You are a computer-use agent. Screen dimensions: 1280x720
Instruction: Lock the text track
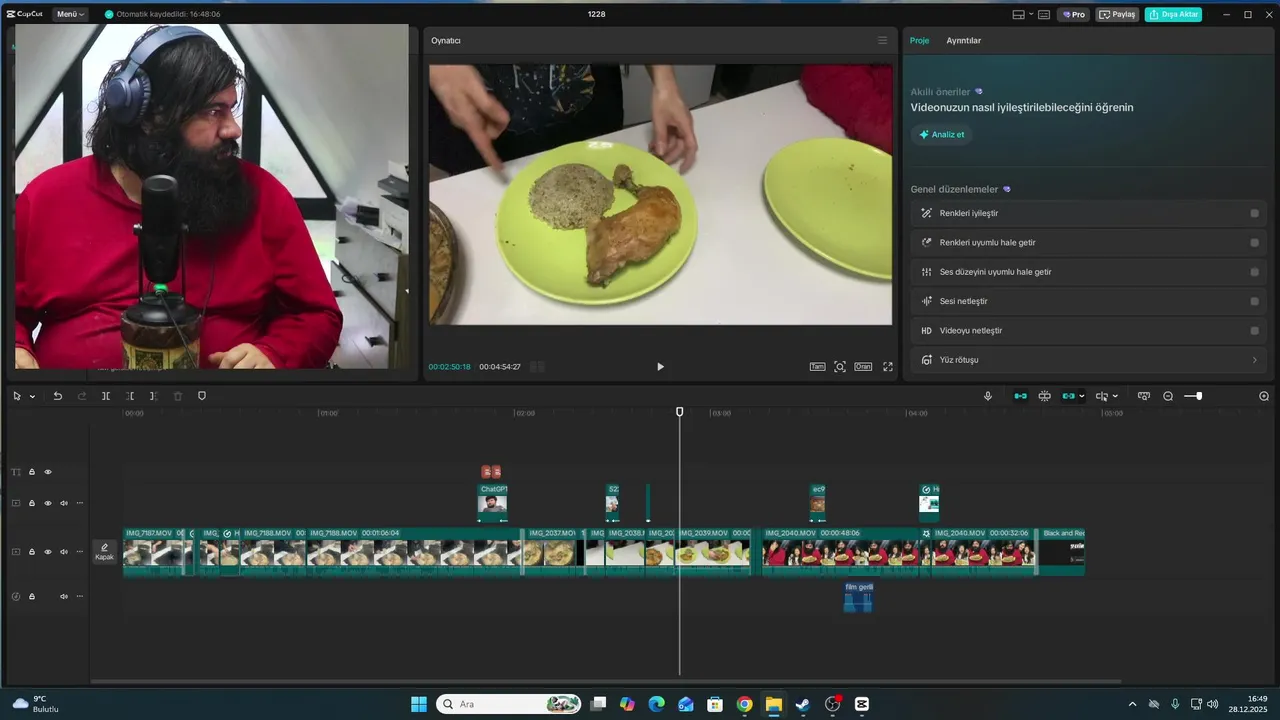point(31,472)
